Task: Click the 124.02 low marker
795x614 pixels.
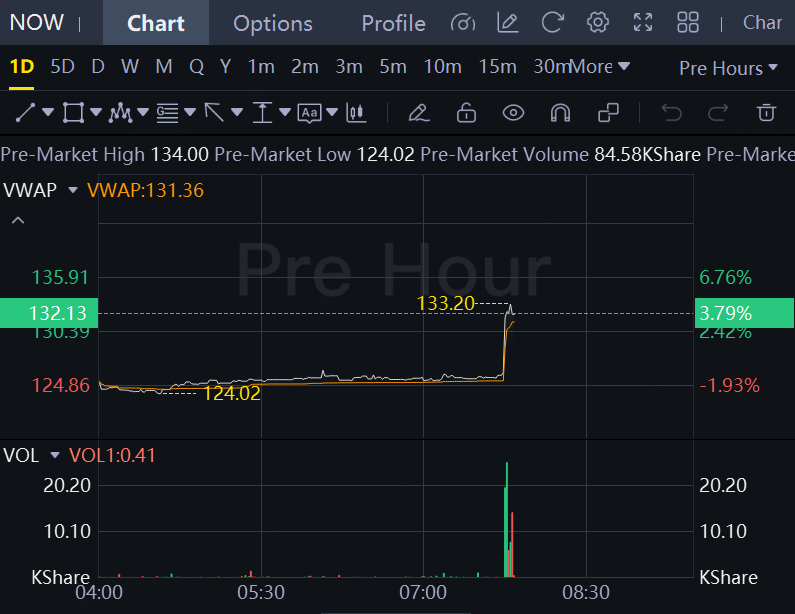Action: (232, 393)
